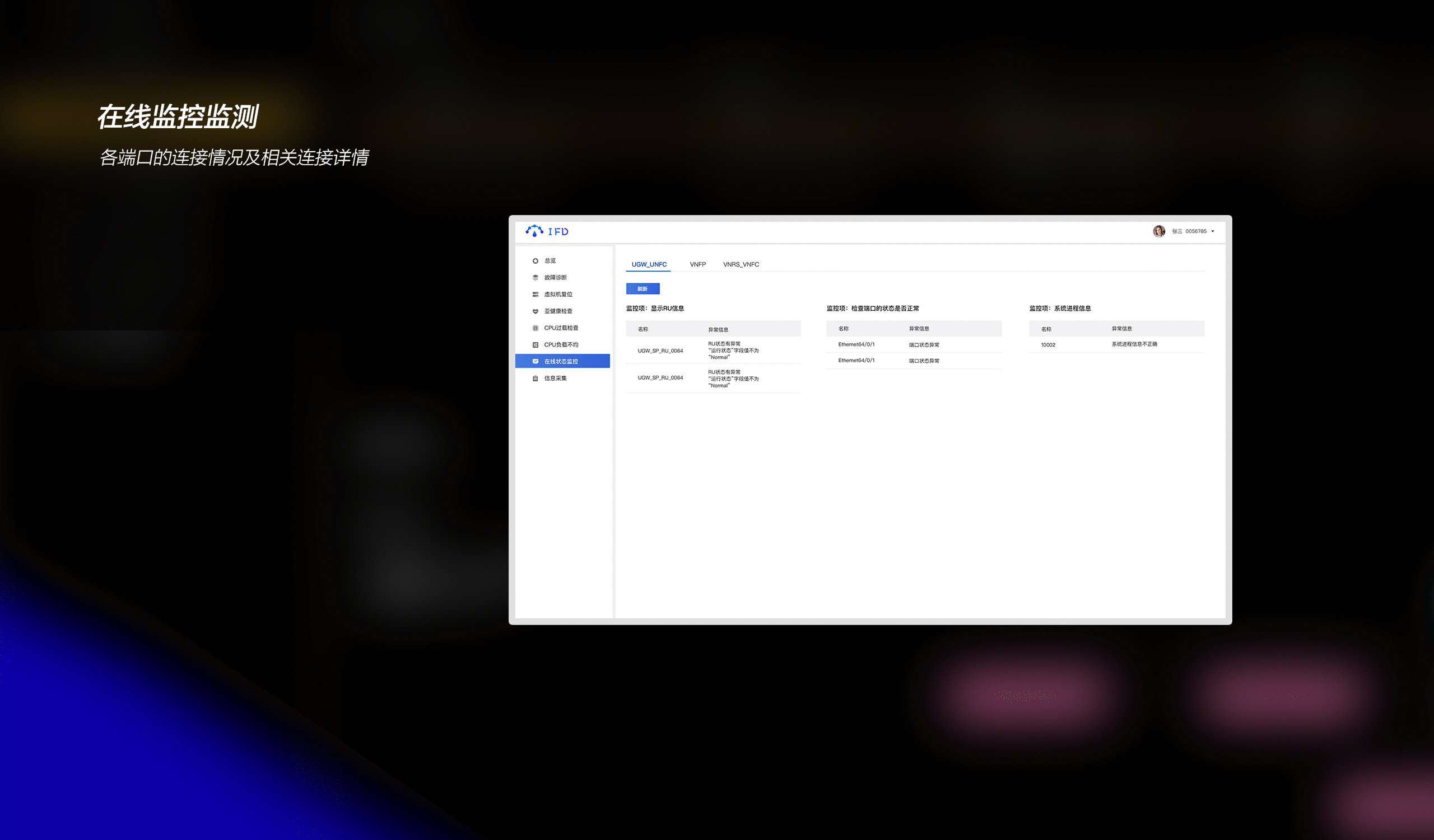Click 异常信息 header in RU信息 table
1434x840 pixels.
click(718, 329)
